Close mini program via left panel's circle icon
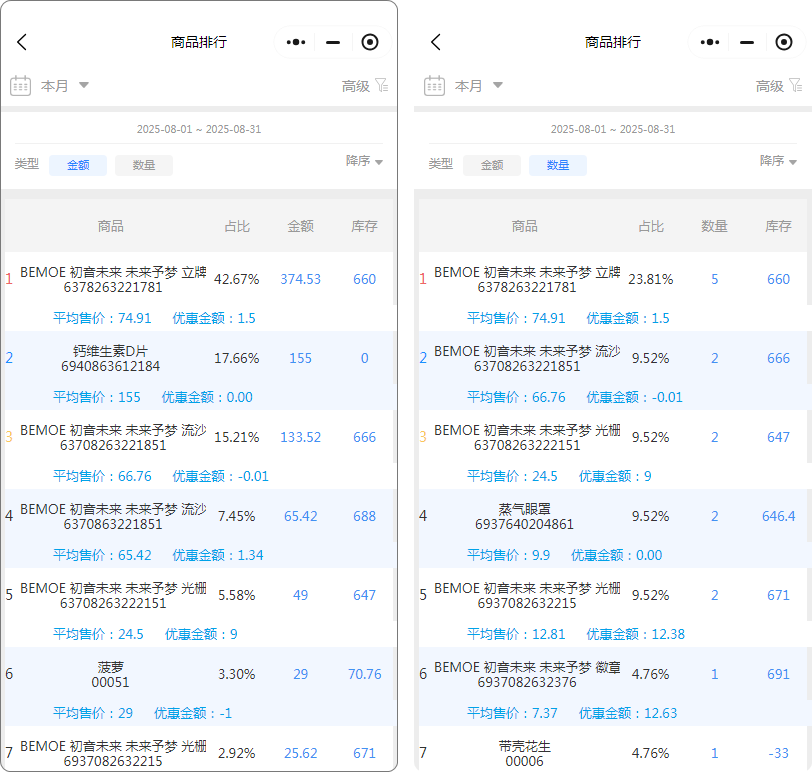This screenshot has height=772, width=812. point(370,42)
